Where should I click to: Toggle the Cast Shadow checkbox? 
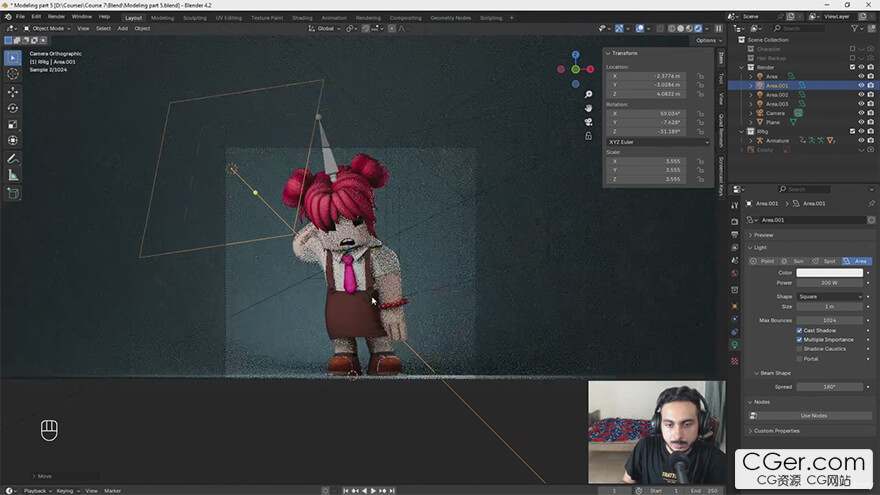[x=799, y=331]
